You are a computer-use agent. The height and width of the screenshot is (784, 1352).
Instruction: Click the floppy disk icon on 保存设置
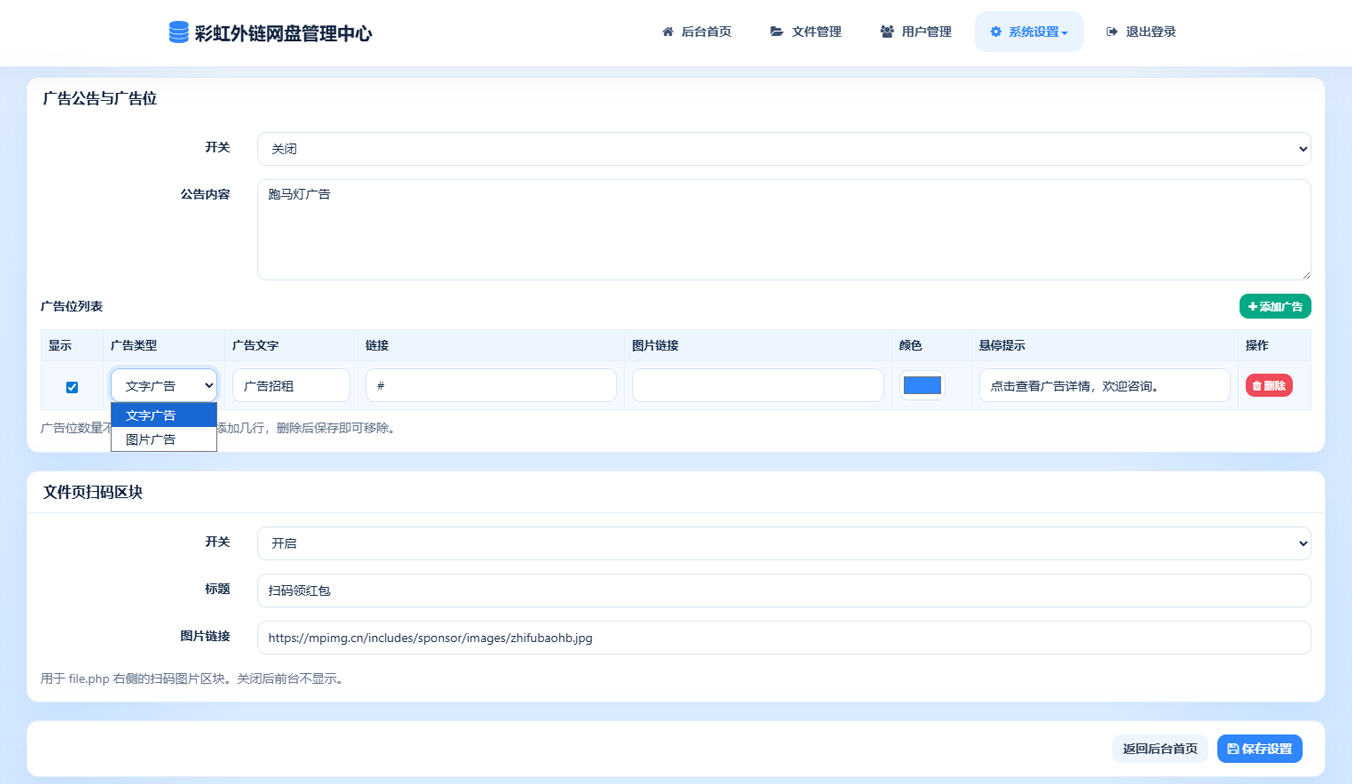click(x=1233, y=749)
